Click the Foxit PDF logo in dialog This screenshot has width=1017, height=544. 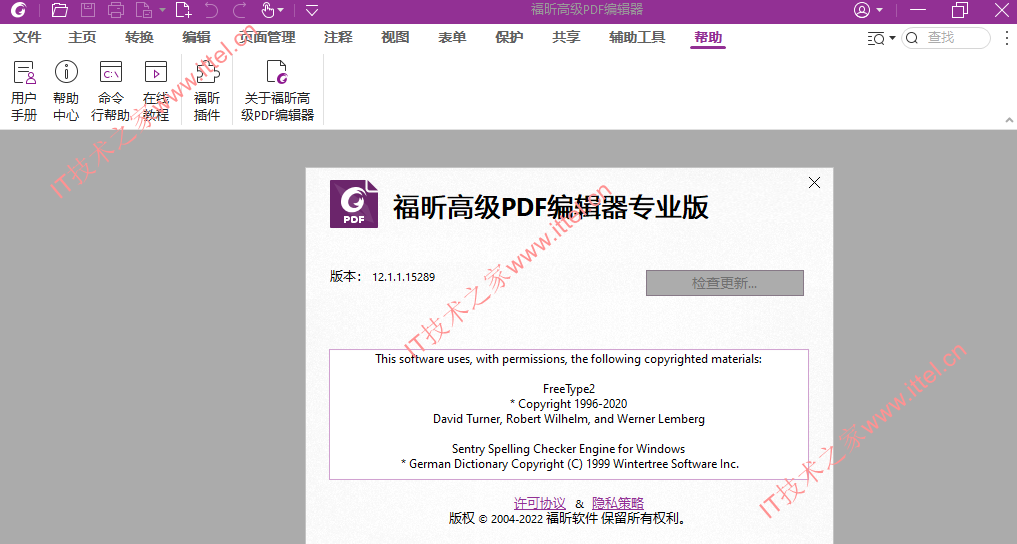(353, 204)
